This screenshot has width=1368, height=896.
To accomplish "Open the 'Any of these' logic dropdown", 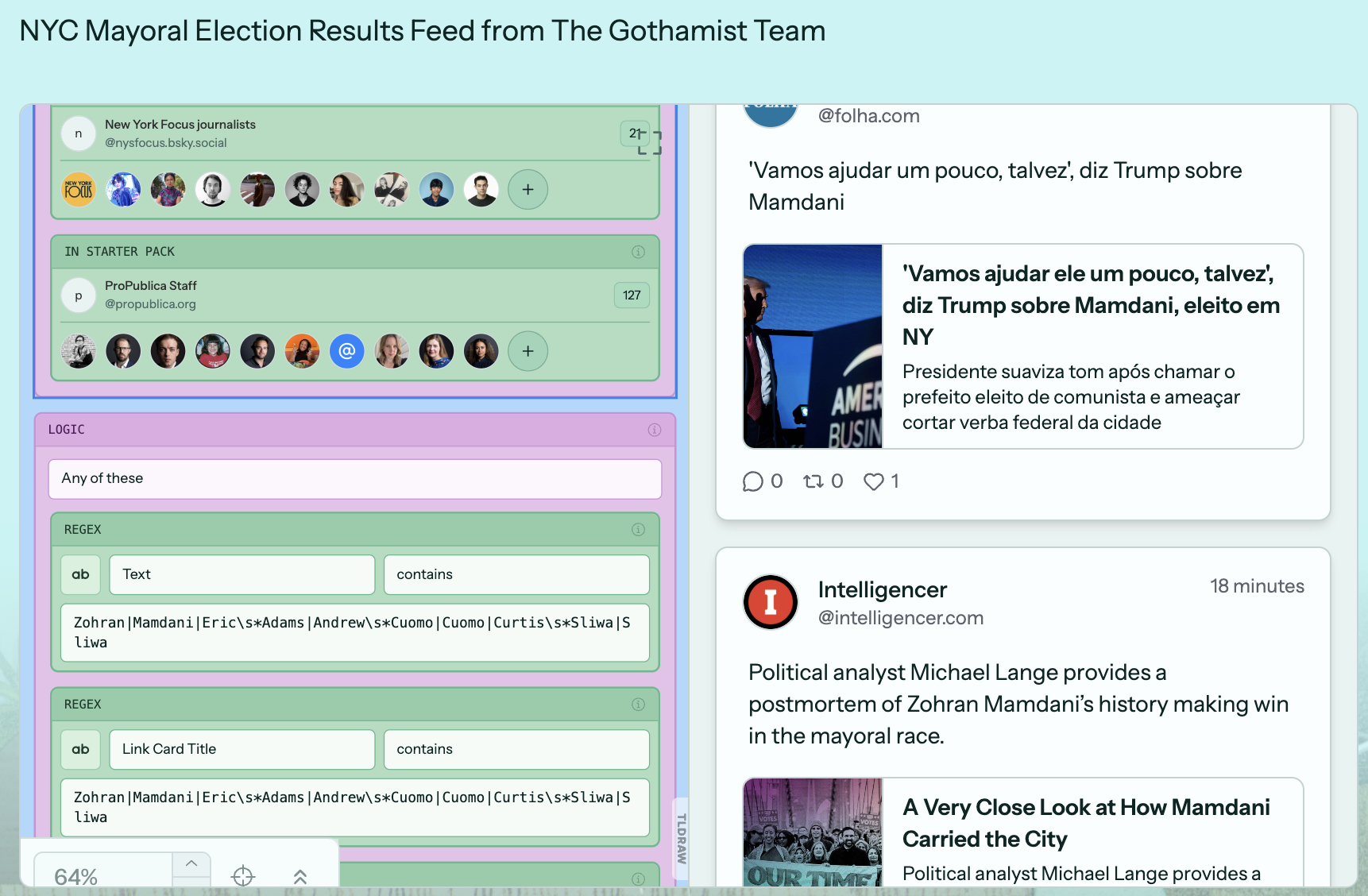I will [x=354, y=479].
